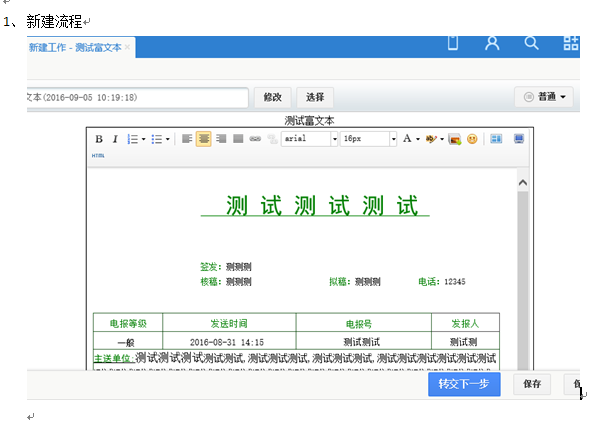This screenshot has width=602, height=423.
Task: Open the apps grid icon in header
Action: click(571, 43)
